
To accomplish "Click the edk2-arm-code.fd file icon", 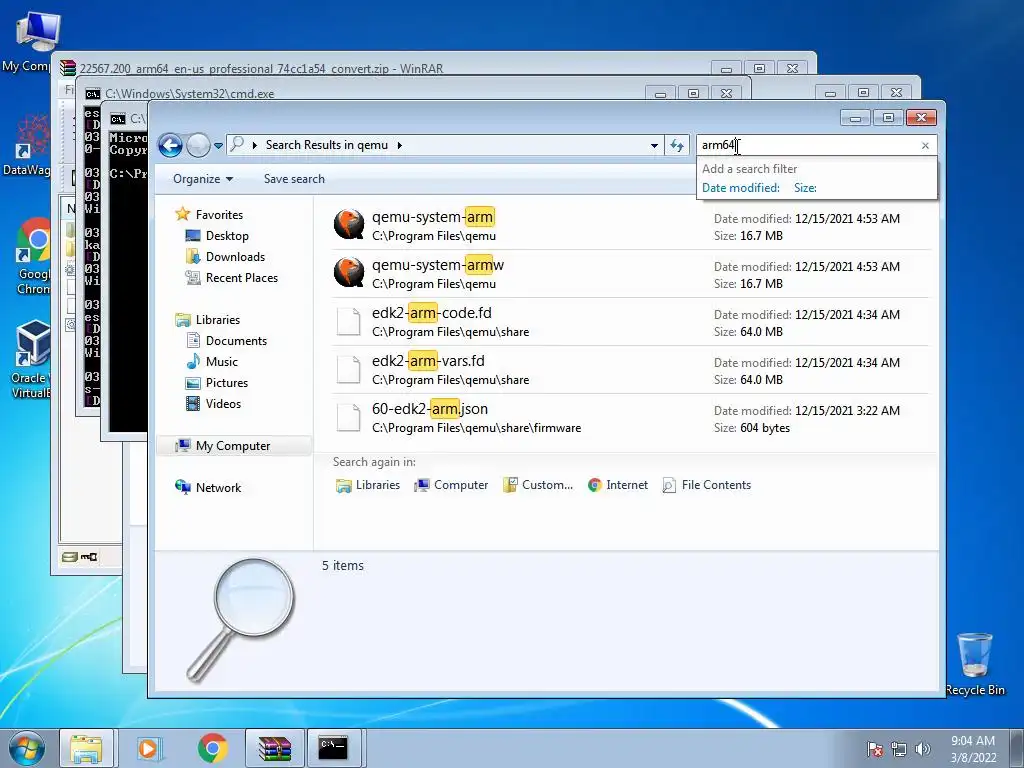I will coord(348,321).
